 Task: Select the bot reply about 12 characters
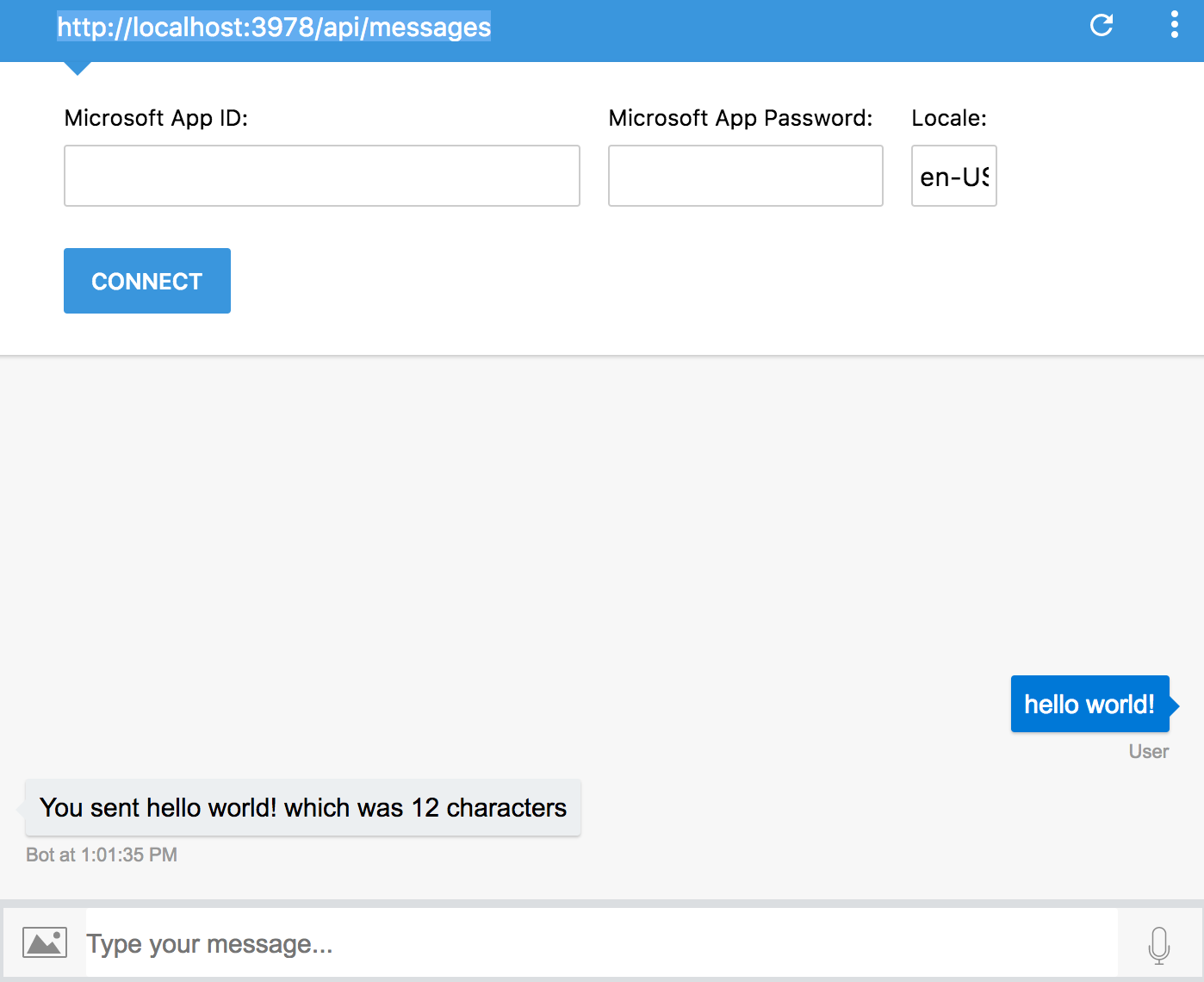303,808
